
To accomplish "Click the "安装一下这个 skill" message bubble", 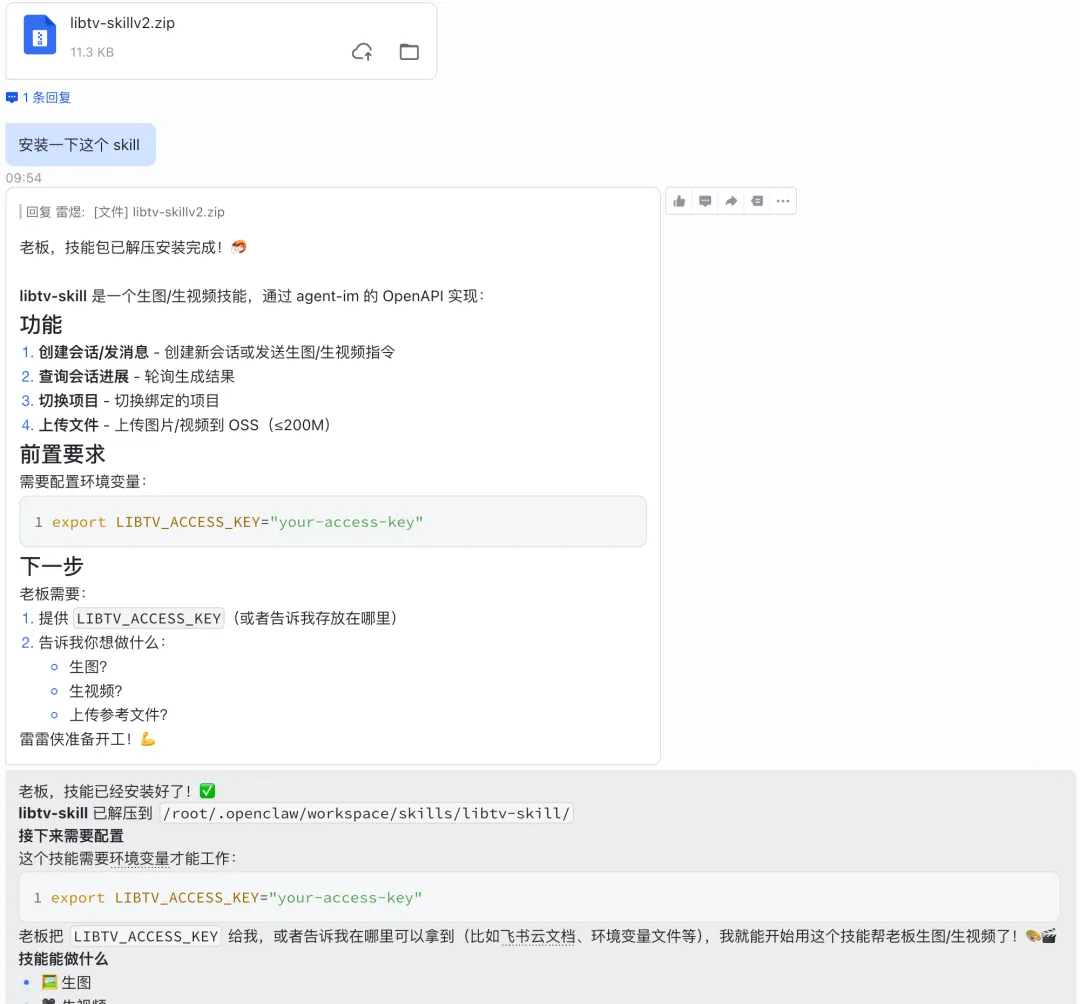I will click(x=80, y=145).
